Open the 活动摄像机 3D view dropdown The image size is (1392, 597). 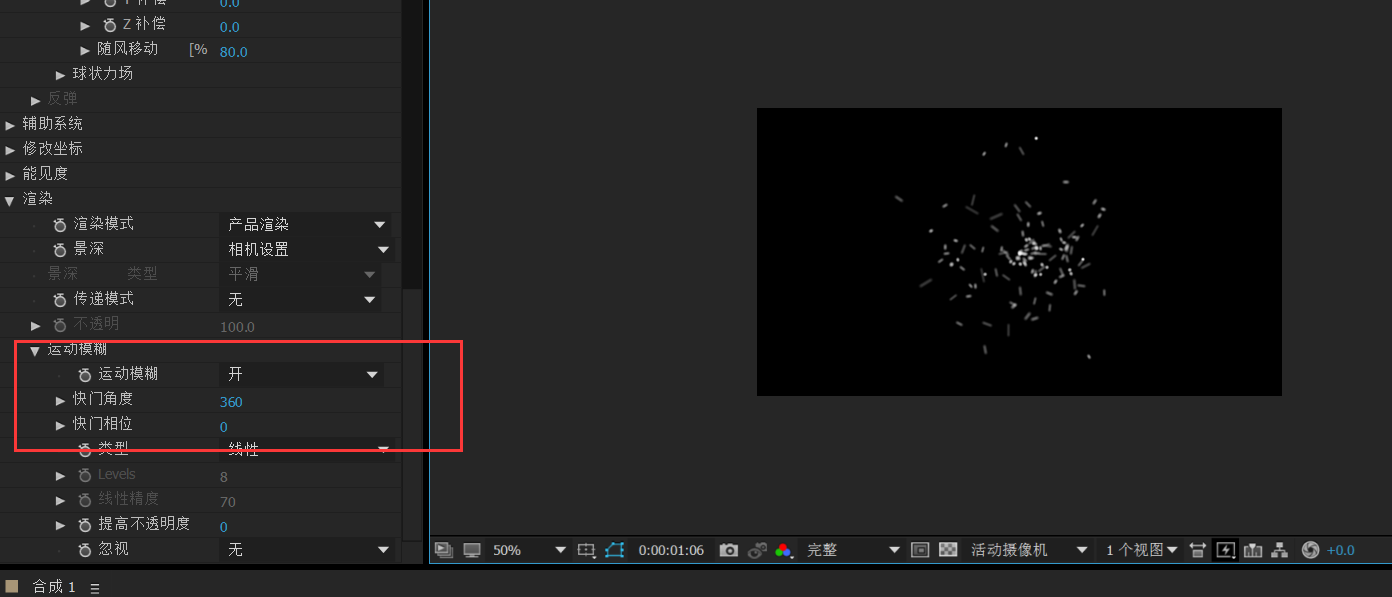pos(1029,550)
